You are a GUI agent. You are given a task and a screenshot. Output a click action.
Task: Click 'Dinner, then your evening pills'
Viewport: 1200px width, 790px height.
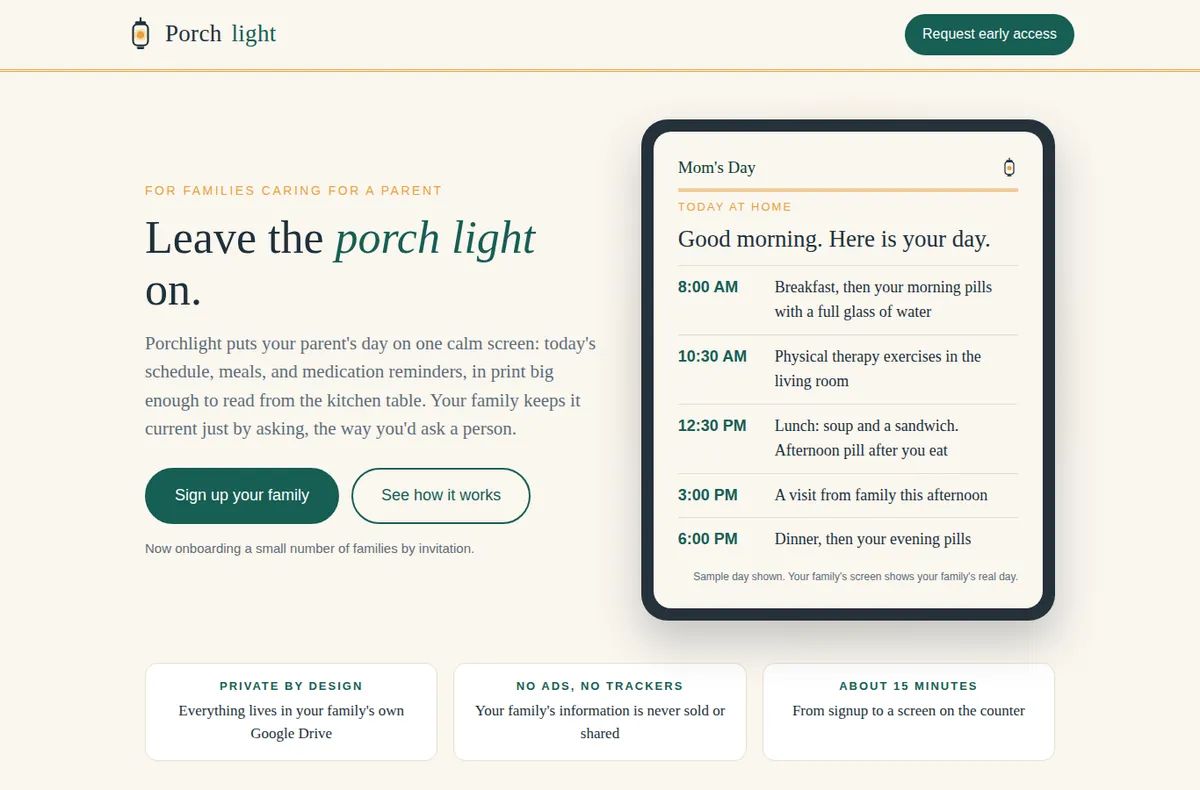pos(873,539)
